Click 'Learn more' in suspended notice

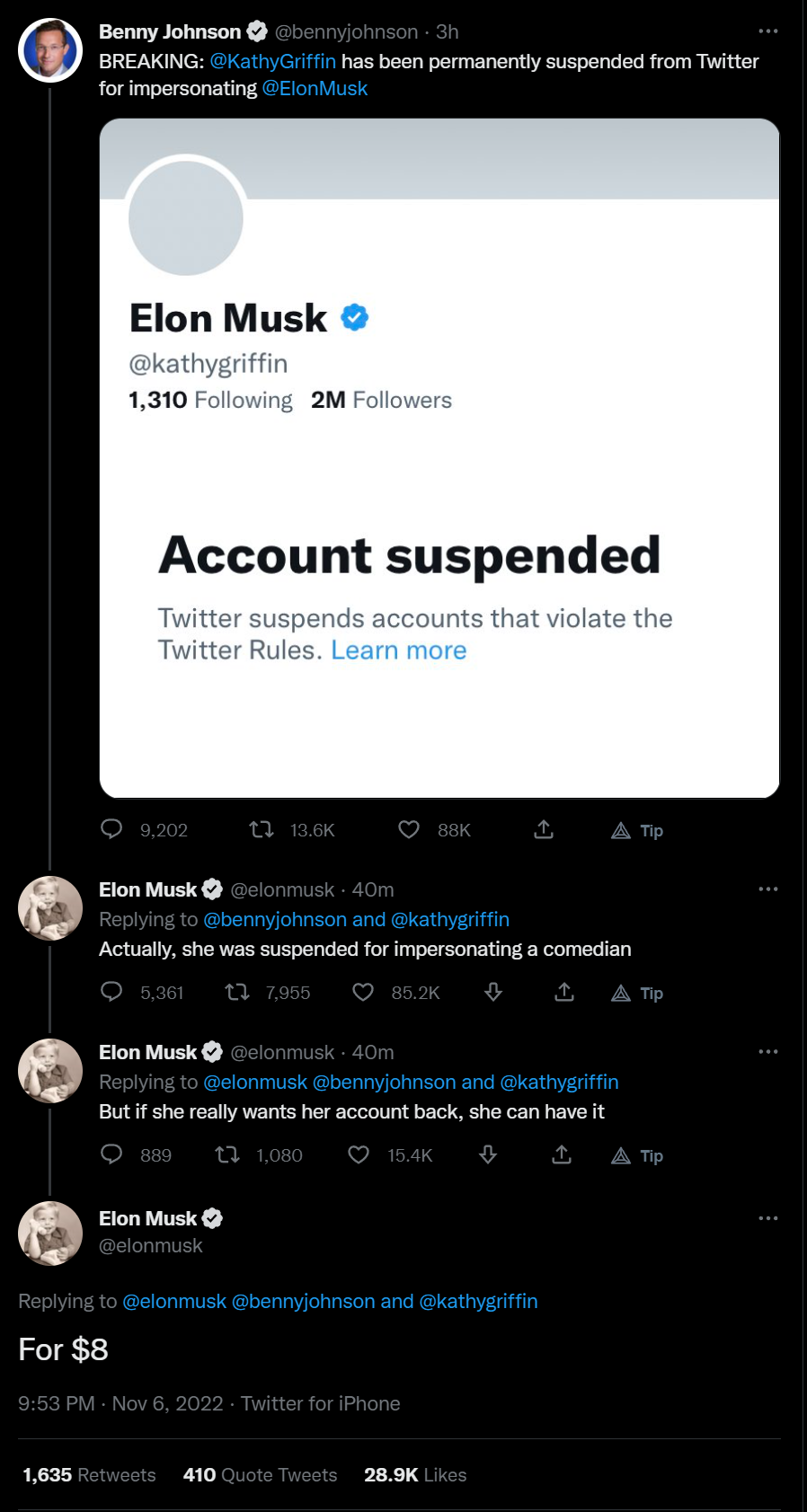tap(398, 650)
